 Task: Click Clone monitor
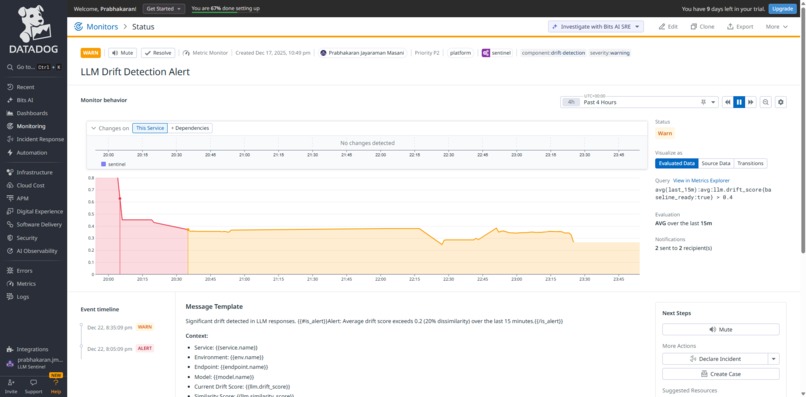702,27
